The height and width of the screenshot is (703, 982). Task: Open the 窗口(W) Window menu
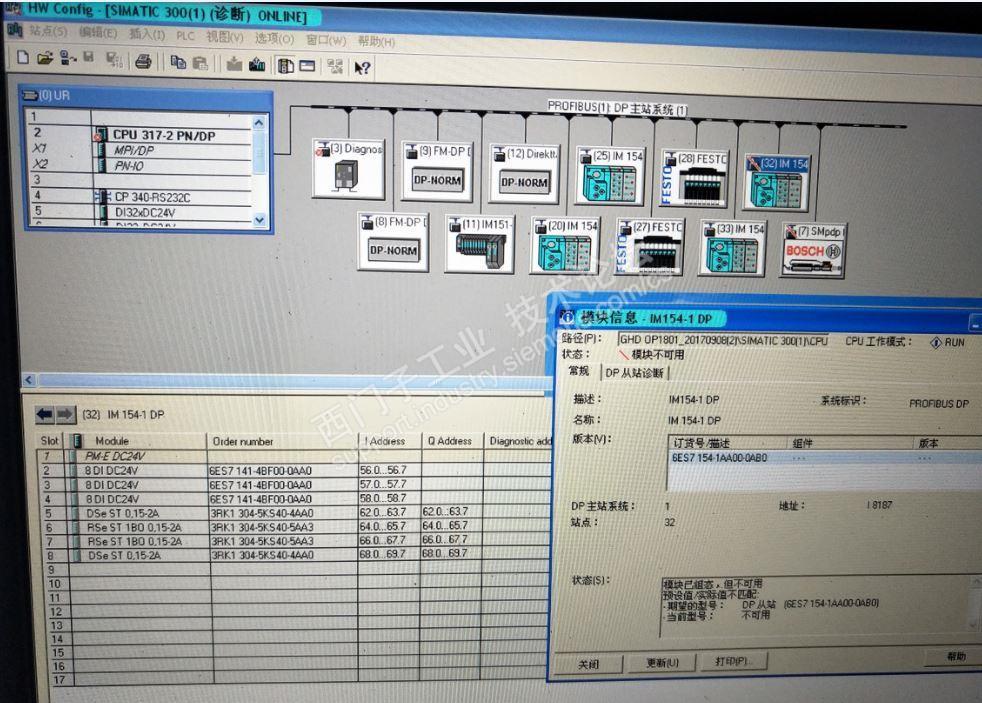(326, 41)
